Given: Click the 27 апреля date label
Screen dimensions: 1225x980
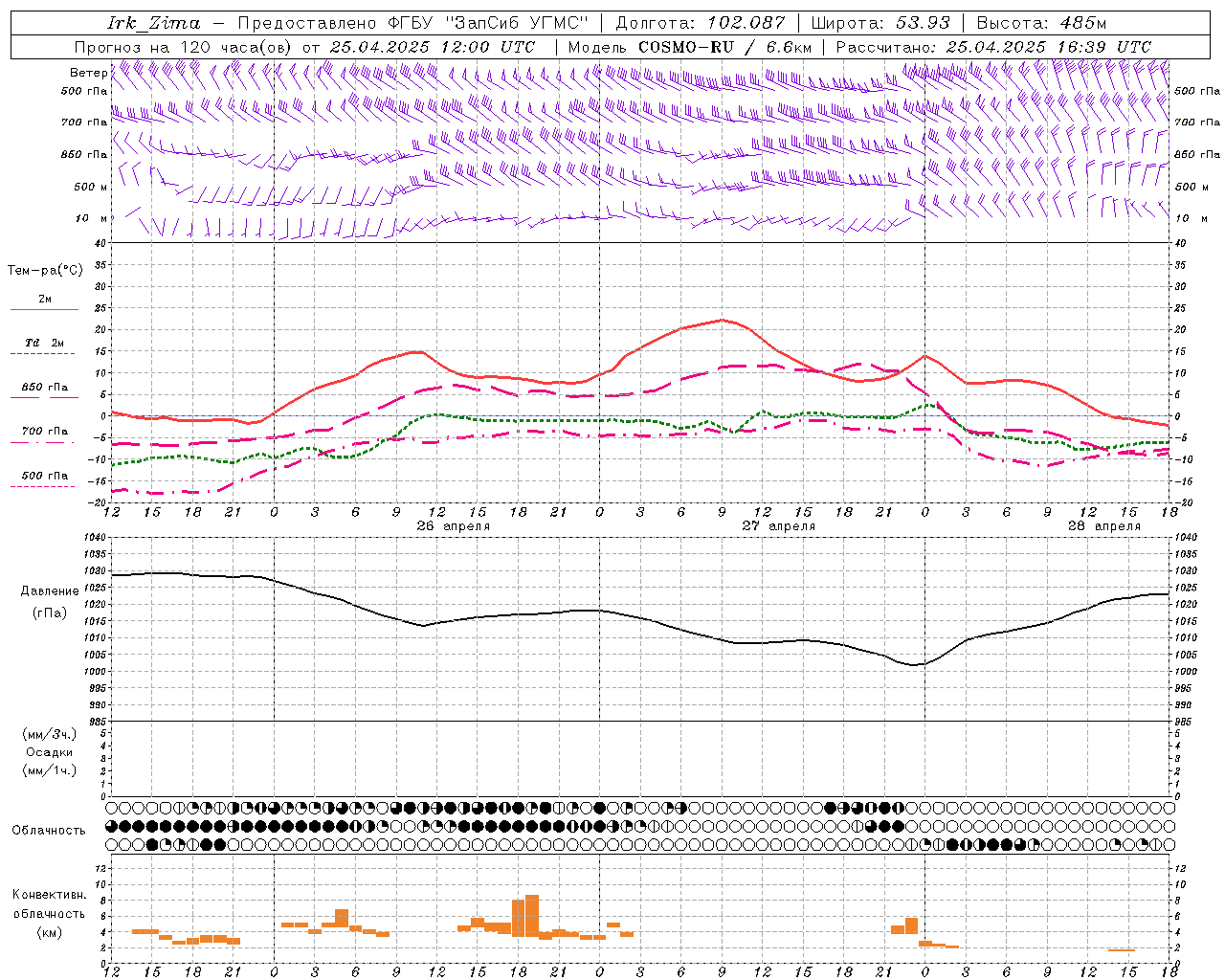Looking at the screenshot, I should (x=779, y=526).
